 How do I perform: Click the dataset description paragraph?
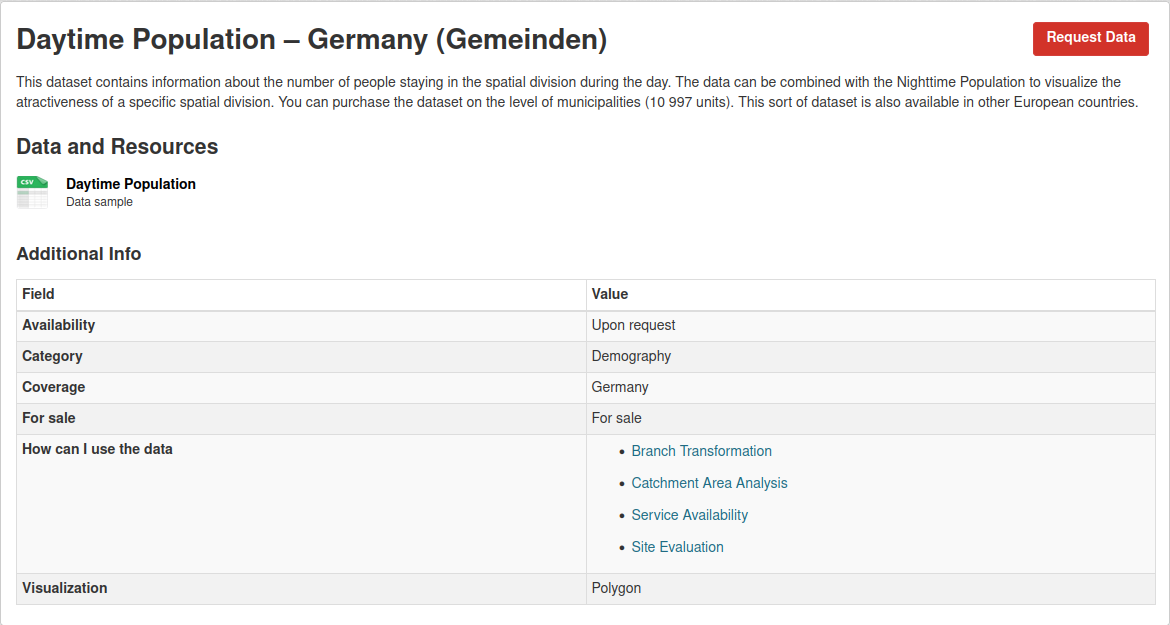[x=577, y=92]
